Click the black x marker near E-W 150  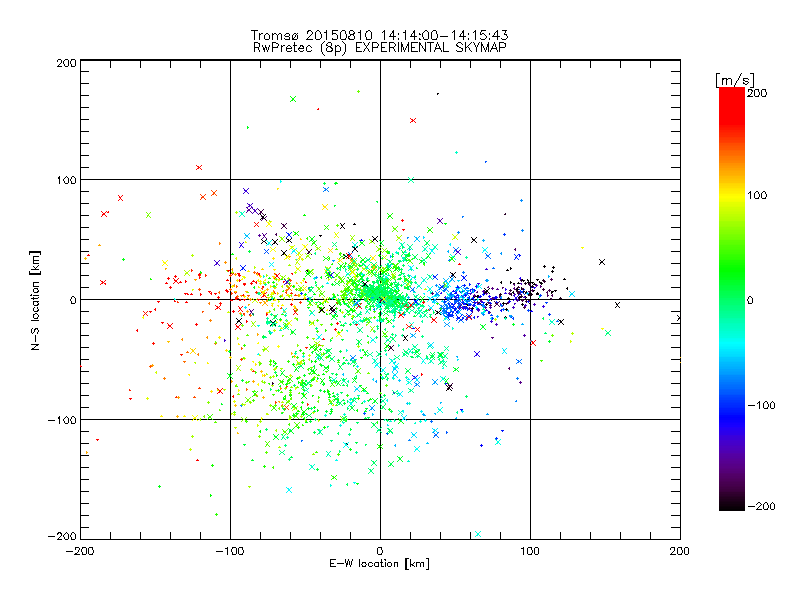pyautogui.click(x=602, y=262)
